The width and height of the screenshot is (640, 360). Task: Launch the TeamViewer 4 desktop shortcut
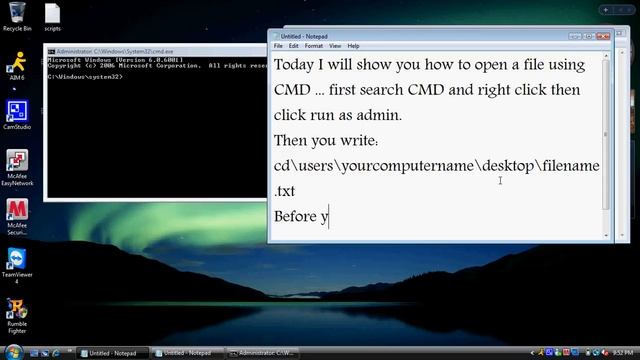tap(17, 266)
